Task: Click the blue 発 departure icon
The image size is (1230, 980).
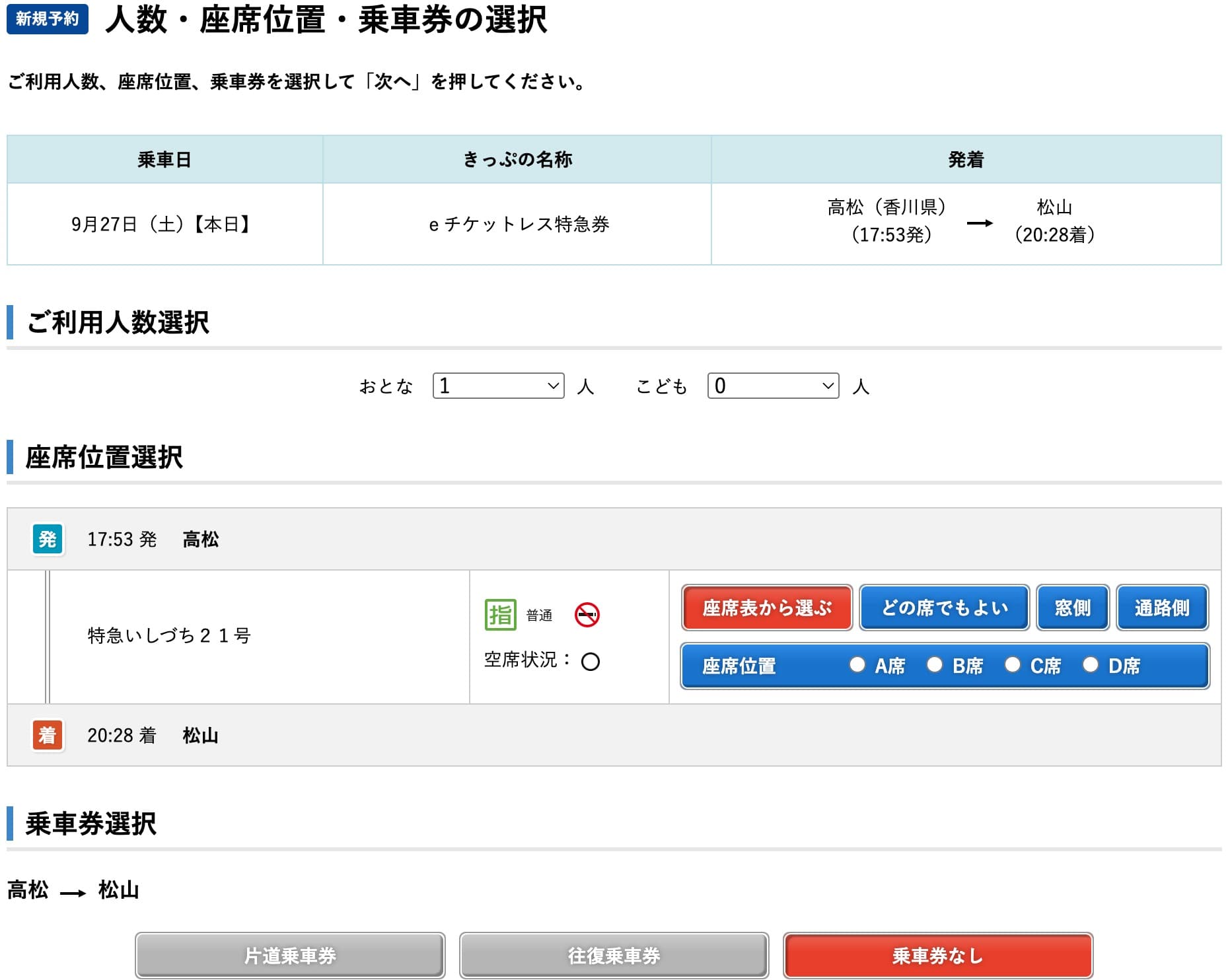Action: (x=48, y=539)
